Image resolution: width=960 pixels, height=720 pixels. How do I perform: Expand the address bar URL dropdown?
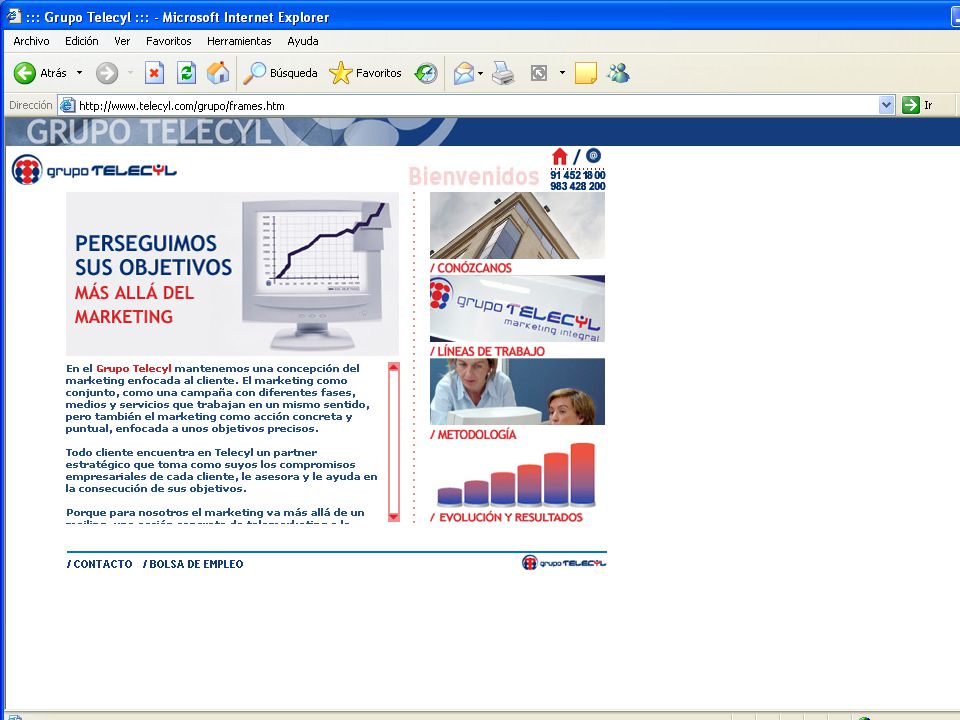(x=887, y=105)
